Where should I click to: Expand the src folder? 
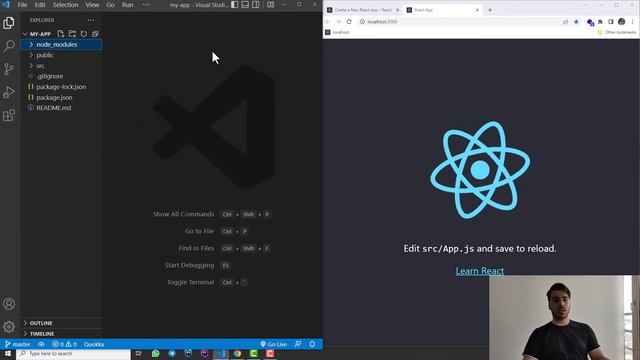pos(61,66)
